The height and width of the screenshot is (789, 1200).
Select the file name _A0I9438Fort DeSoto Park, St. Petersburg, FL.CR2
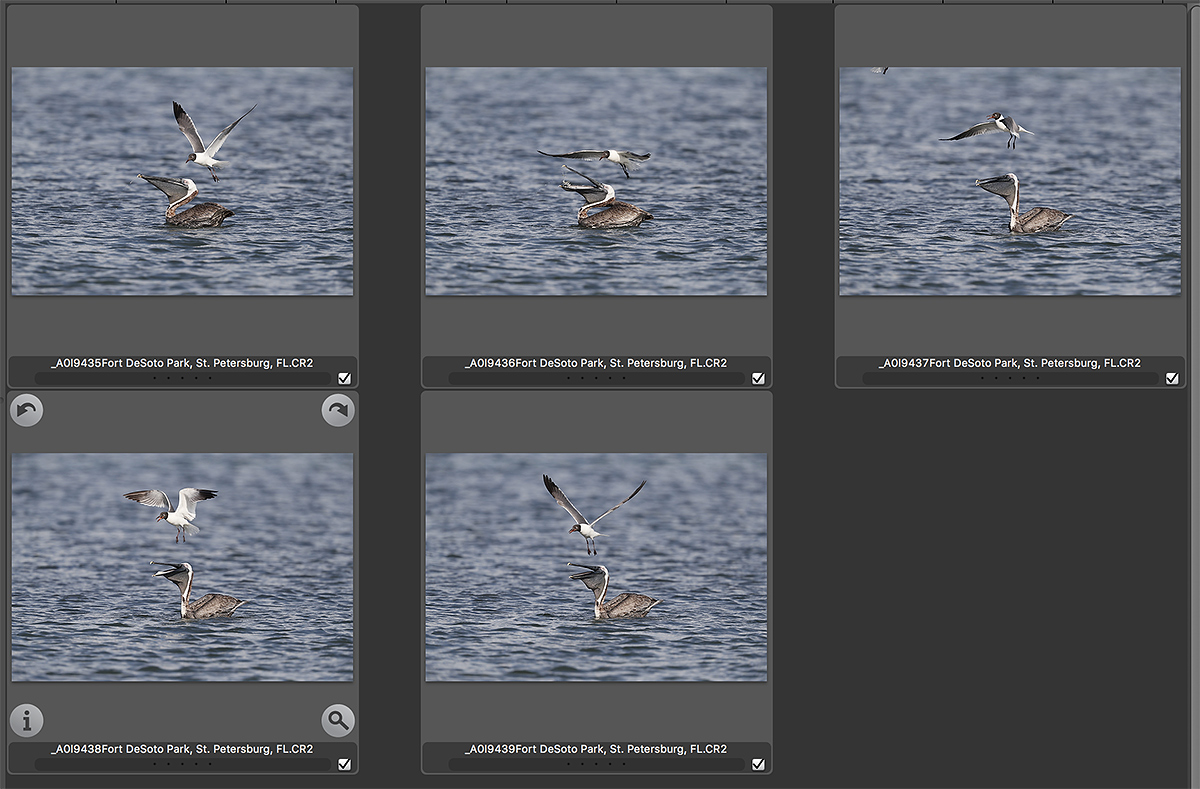click(x=182, y=749)
